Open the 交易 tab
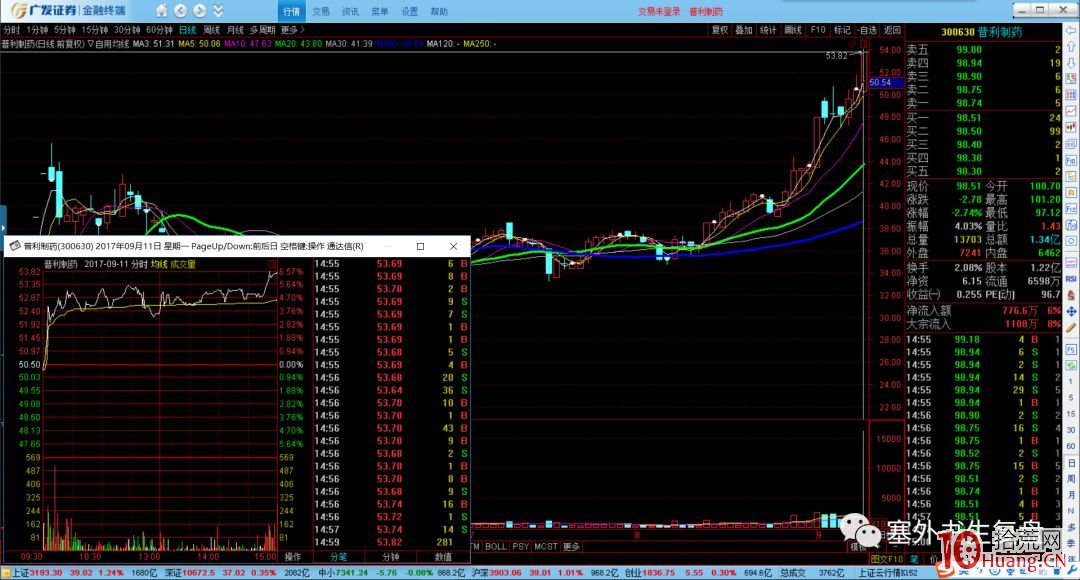 click(321, 12)
